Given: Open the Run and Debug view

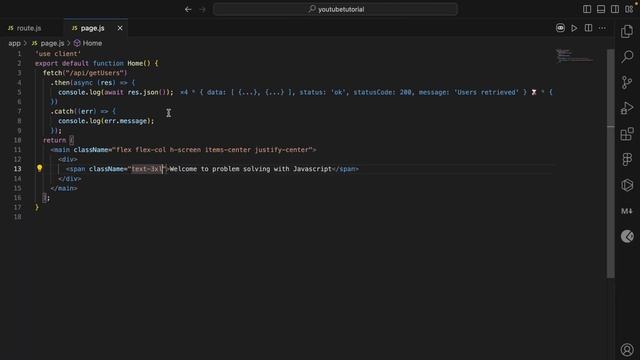Looking at the screenshot, I should [x=627, y=108].
